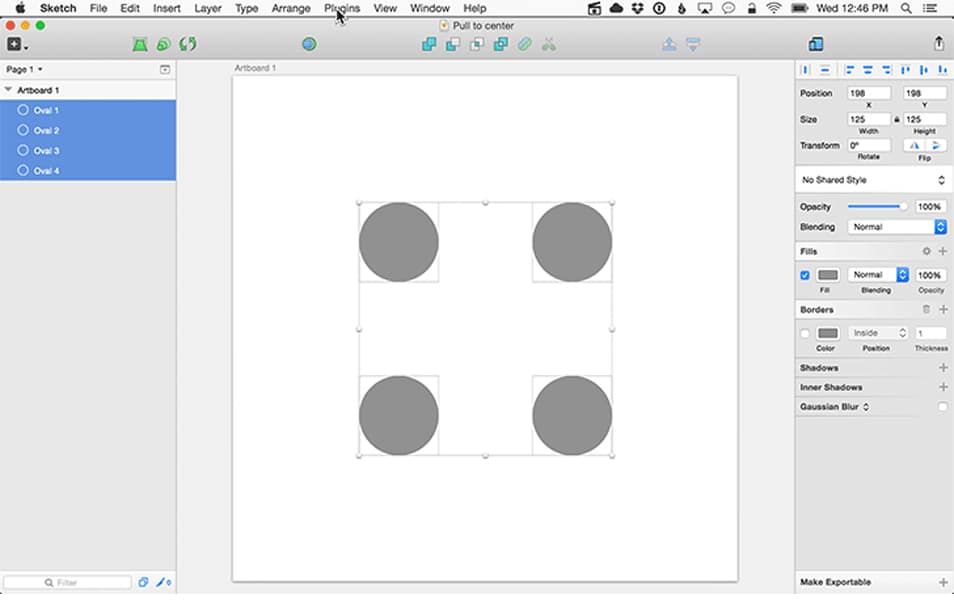Delete border using trash icon
Screen dimensions: 954x600
click(x=926, y=310)
